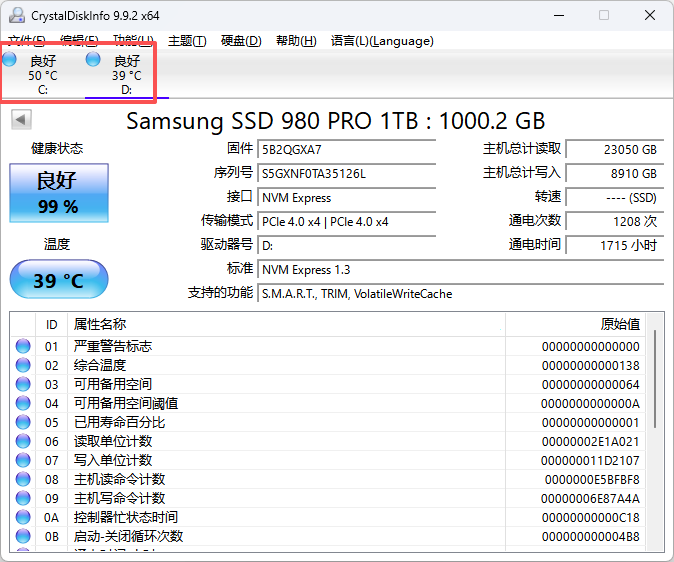Image resolution: width=674 pixels, height=562 pixels.
Task: Click the 属性名称 column header
Action: point(286,324)
